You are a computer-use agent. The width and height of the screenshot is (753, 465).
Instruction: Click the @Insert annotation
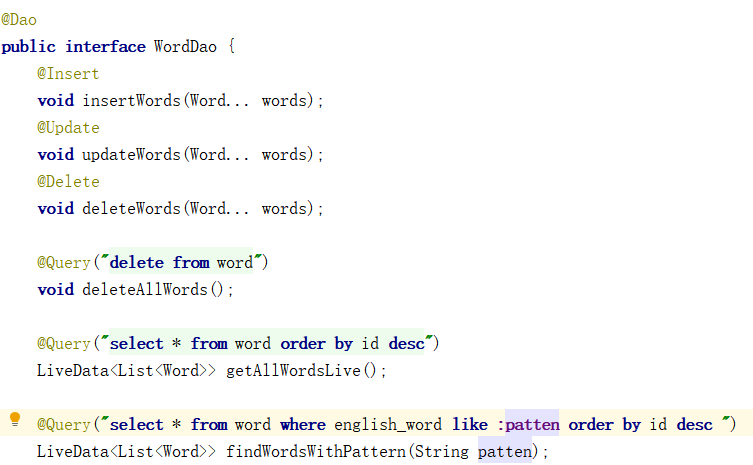(x=68, y=74)
